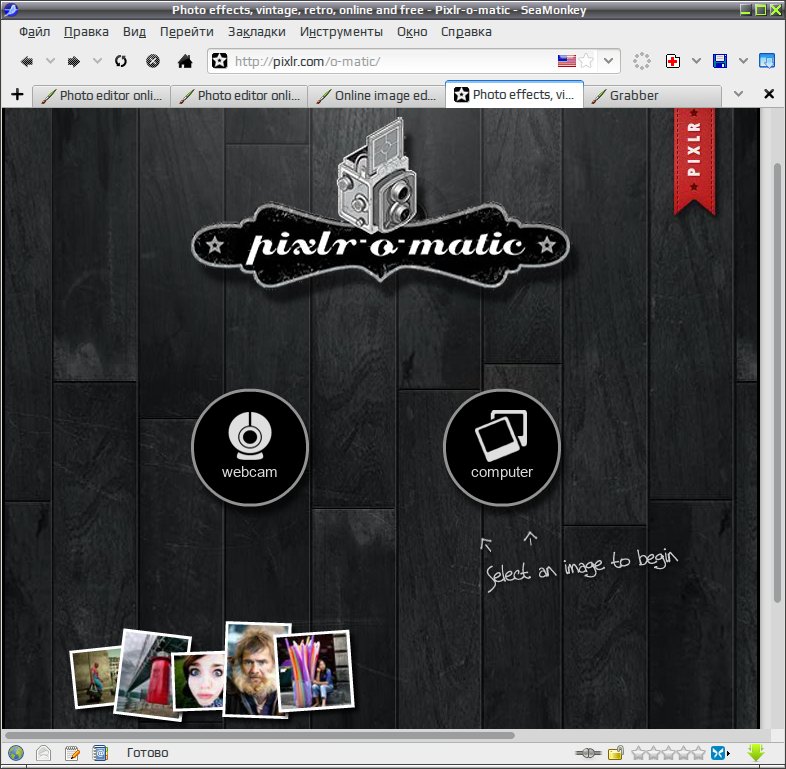Screen dimensions: 786x769
Task: Select the colorful straws sample photo
Action: point(315,671)
